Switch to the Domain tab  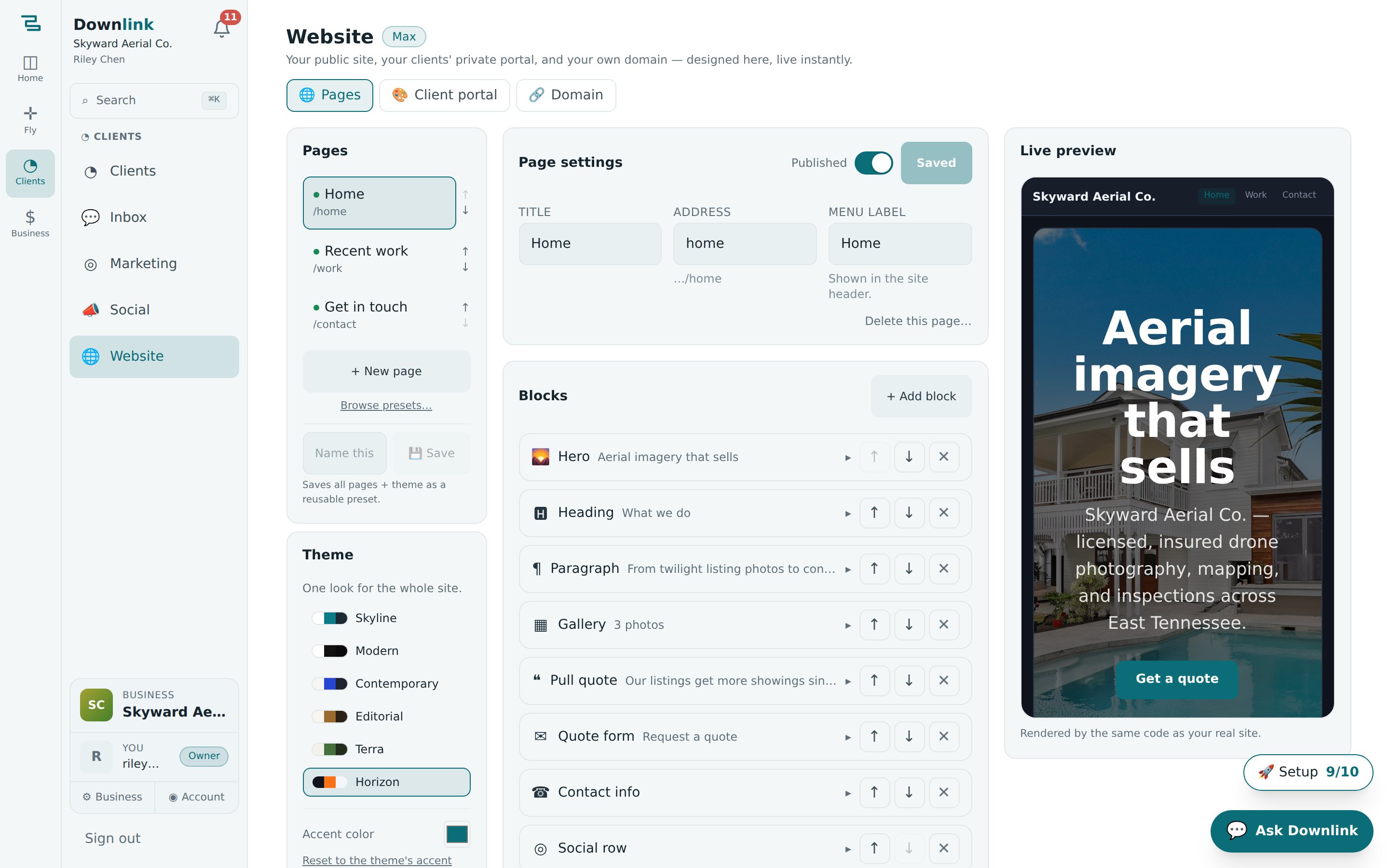click(566, 95)
